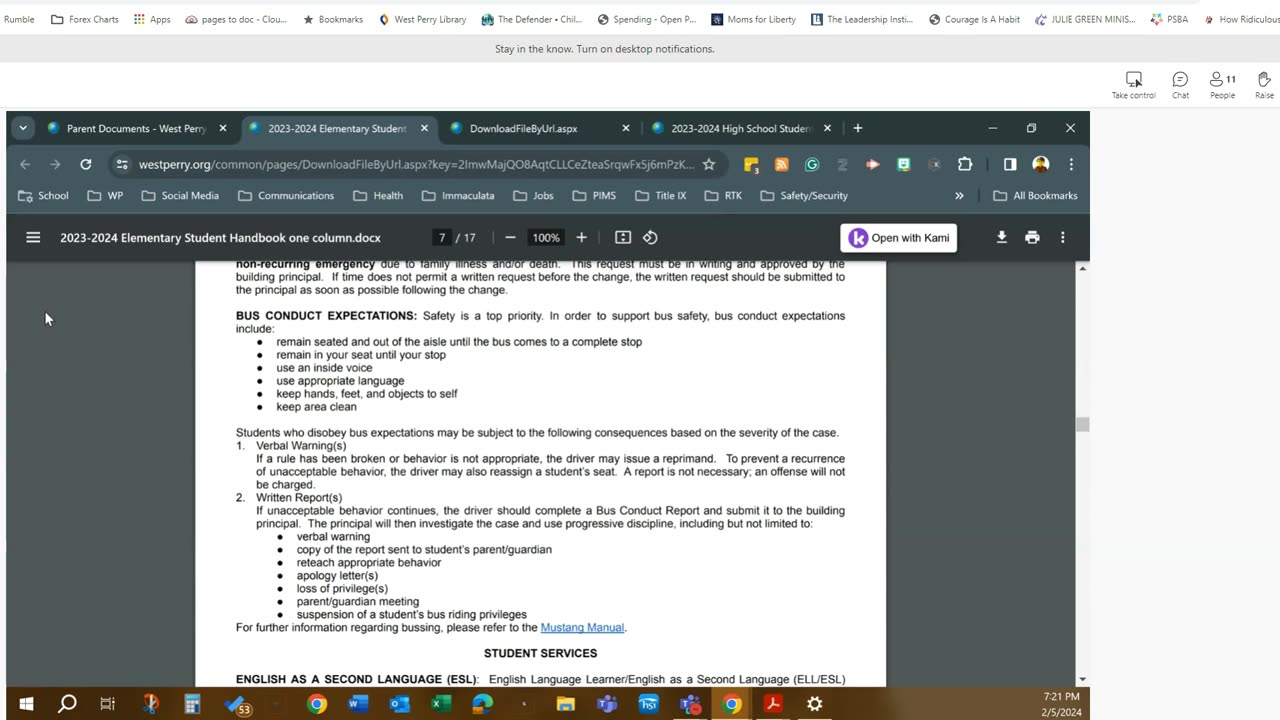Viewport: 1280px width, 720px height.
Task: Open the Immaculata bookmarks folder
Action: pos(458,196)
